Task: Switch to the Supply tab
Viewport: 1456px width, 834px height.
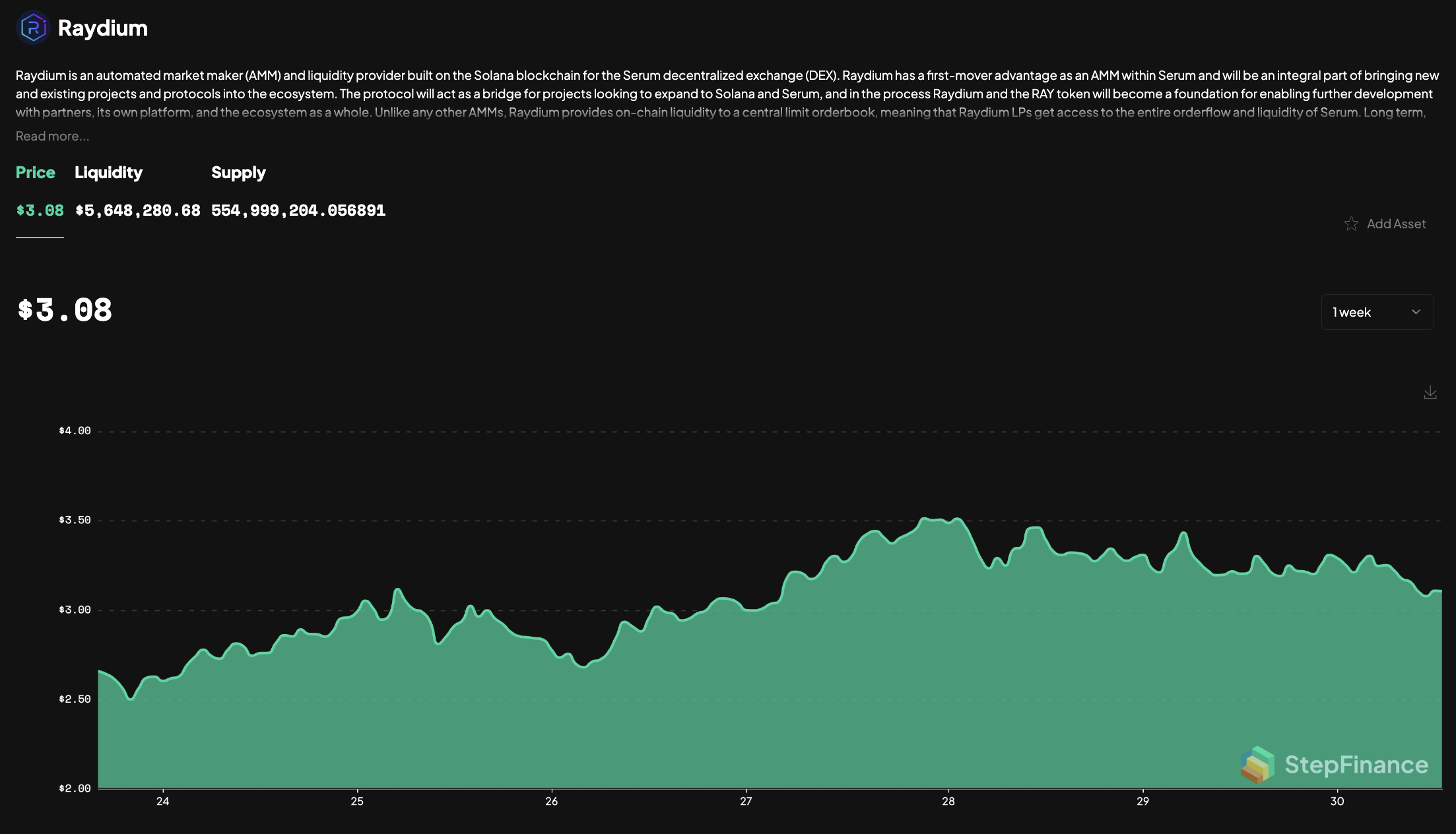Action: click(x=238, y=172)
